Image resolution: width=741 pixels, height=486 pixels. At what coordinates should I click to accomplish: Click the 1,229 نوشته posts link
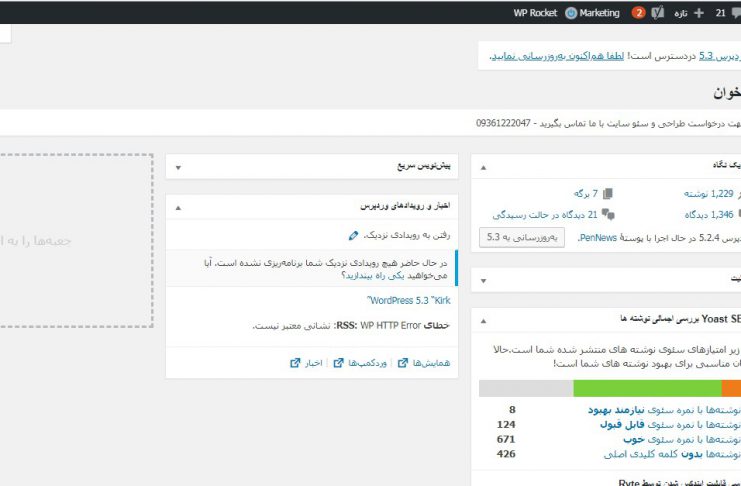pos(708,193)
